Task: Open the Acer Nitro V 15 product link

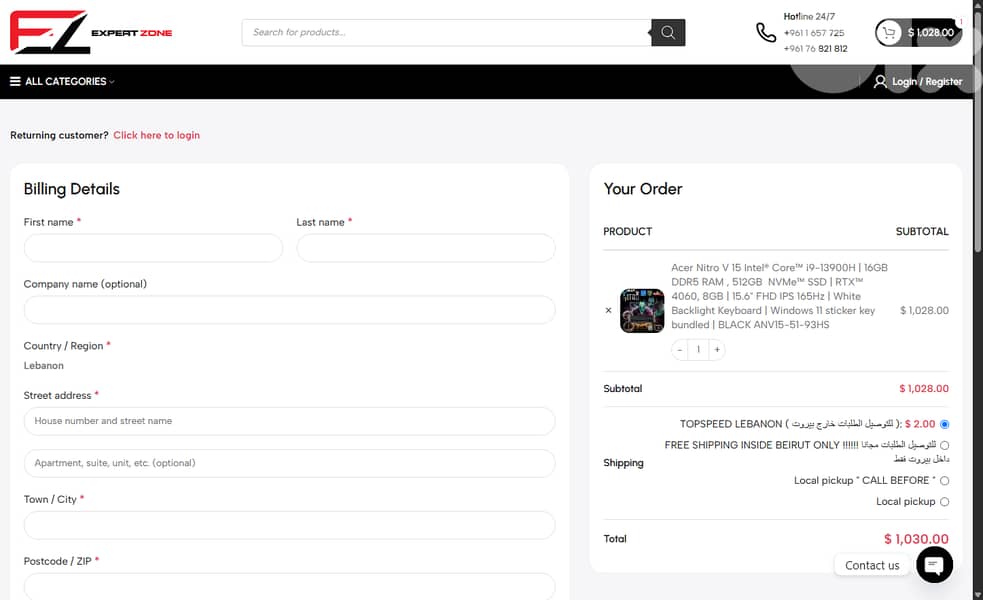Action: [779, 296]
